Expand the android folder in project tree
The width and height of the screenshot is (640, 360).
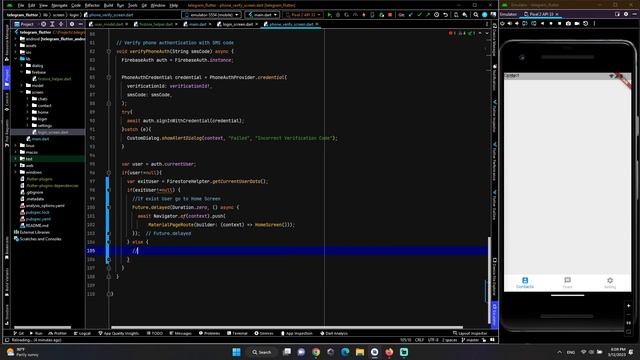16,39
